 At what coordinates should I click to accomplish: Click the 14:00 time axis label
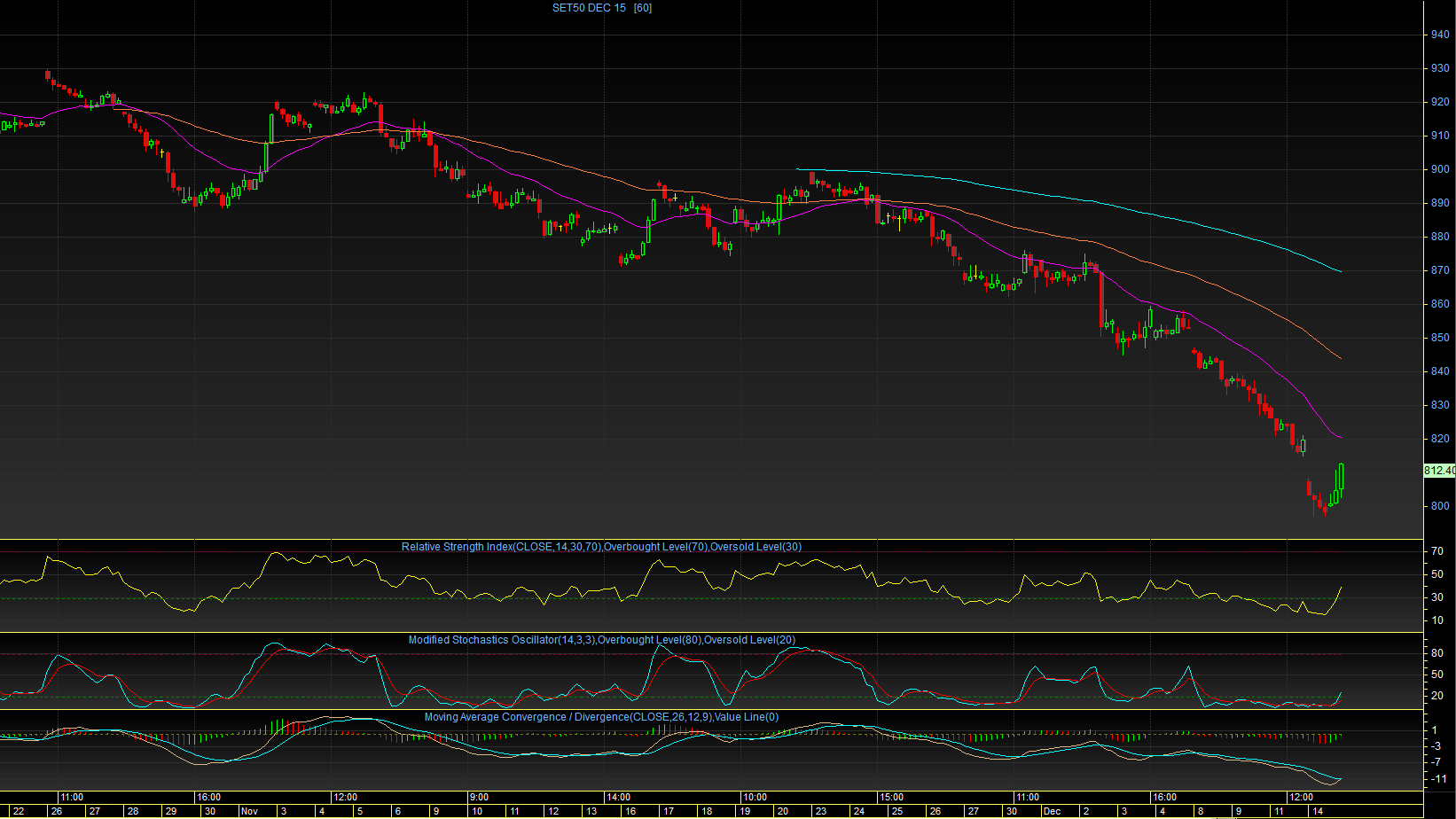[618, 797]
